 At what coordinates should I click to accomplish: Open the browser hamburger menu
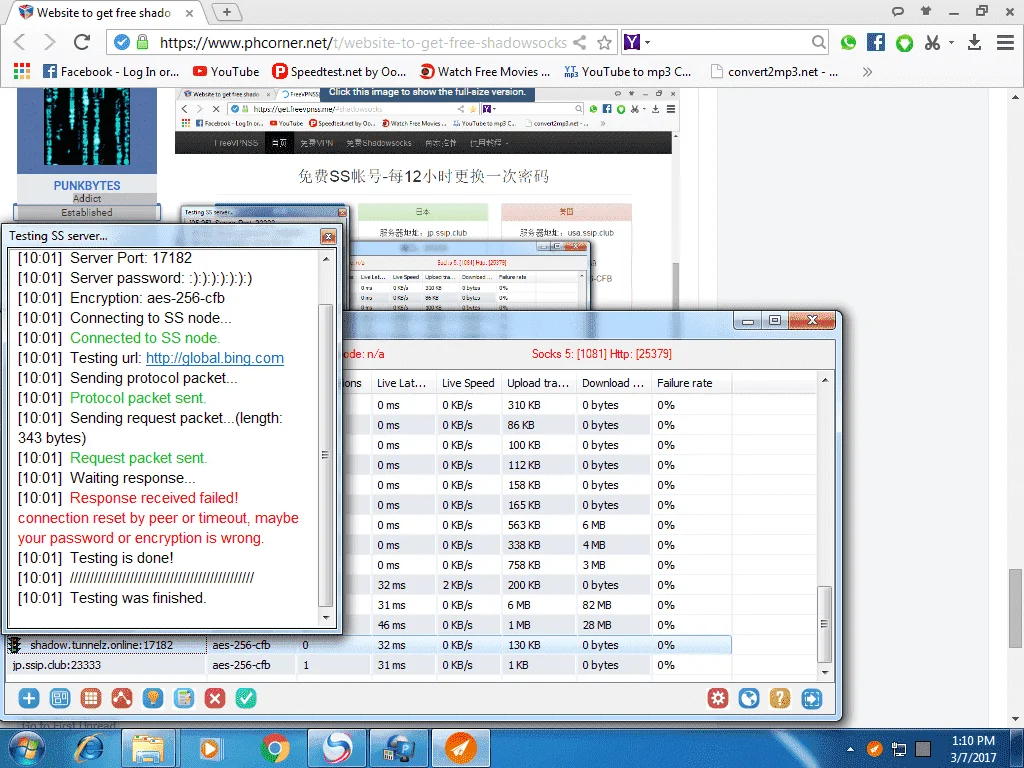(x=1005, y=42)
